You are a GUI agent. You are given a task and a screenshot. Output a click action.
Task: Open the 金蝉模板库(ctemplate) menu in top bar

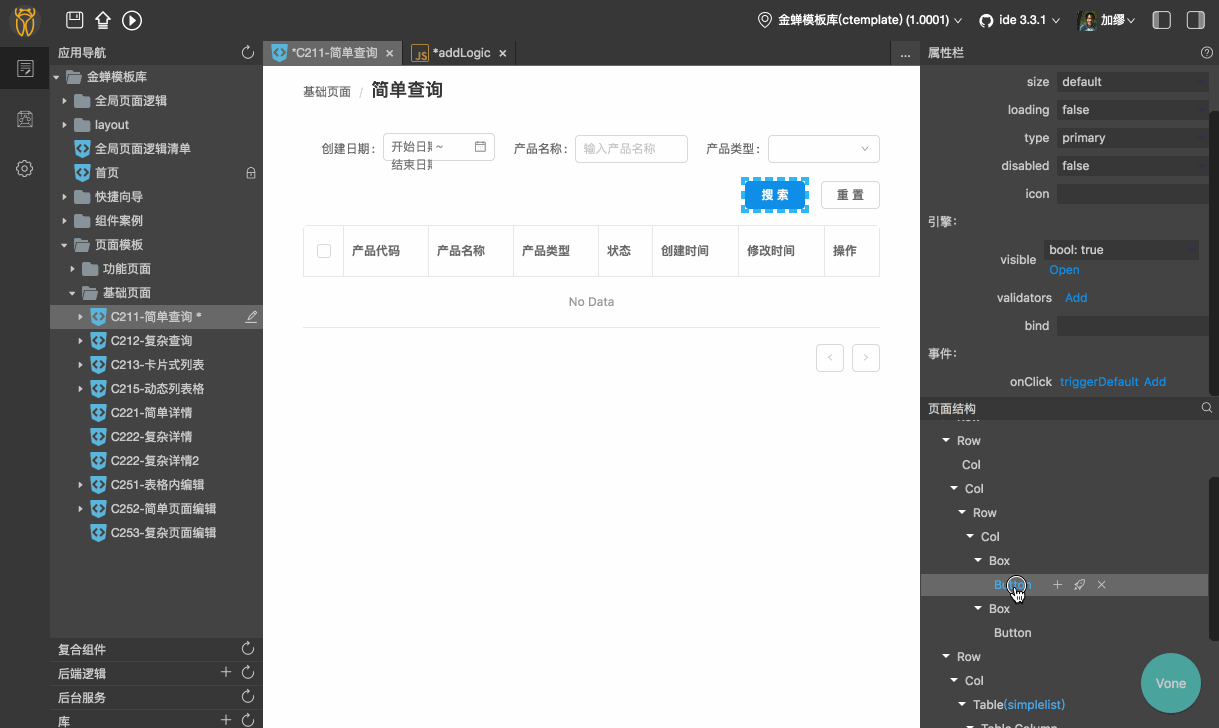click(x=861, y=18)
